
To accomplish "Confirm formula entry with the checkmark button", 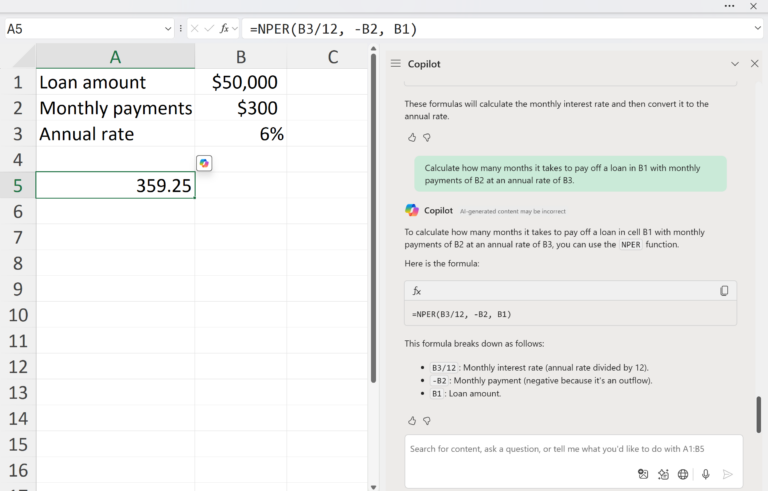I will click(x=209, y=28).
